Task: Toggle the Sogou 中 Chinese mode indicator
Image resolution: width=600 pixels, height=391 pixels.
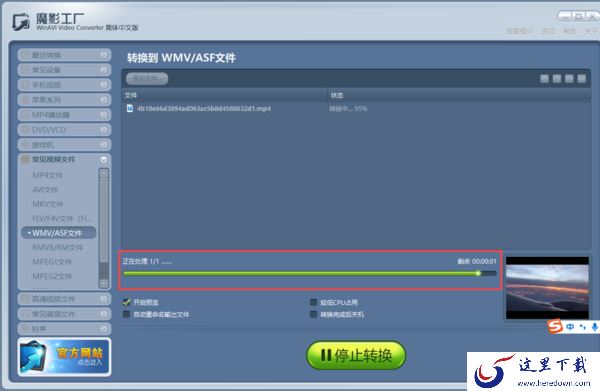Action: (x=570, y=327)
